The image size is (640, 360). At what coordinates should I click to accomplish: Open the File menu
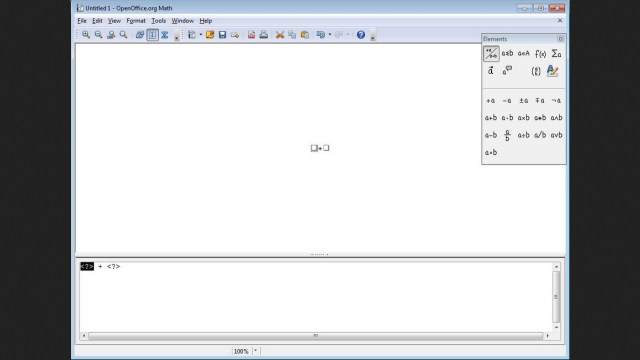click(82, 21)
